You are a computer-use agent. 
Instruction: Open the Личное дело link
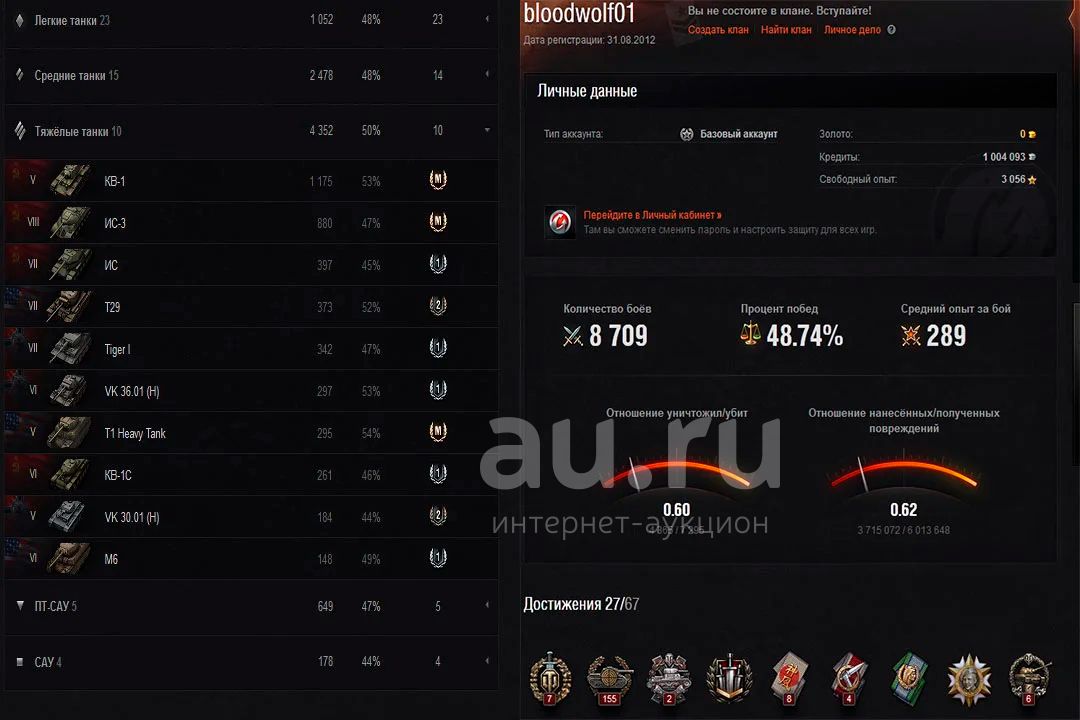tap(852, 30)
